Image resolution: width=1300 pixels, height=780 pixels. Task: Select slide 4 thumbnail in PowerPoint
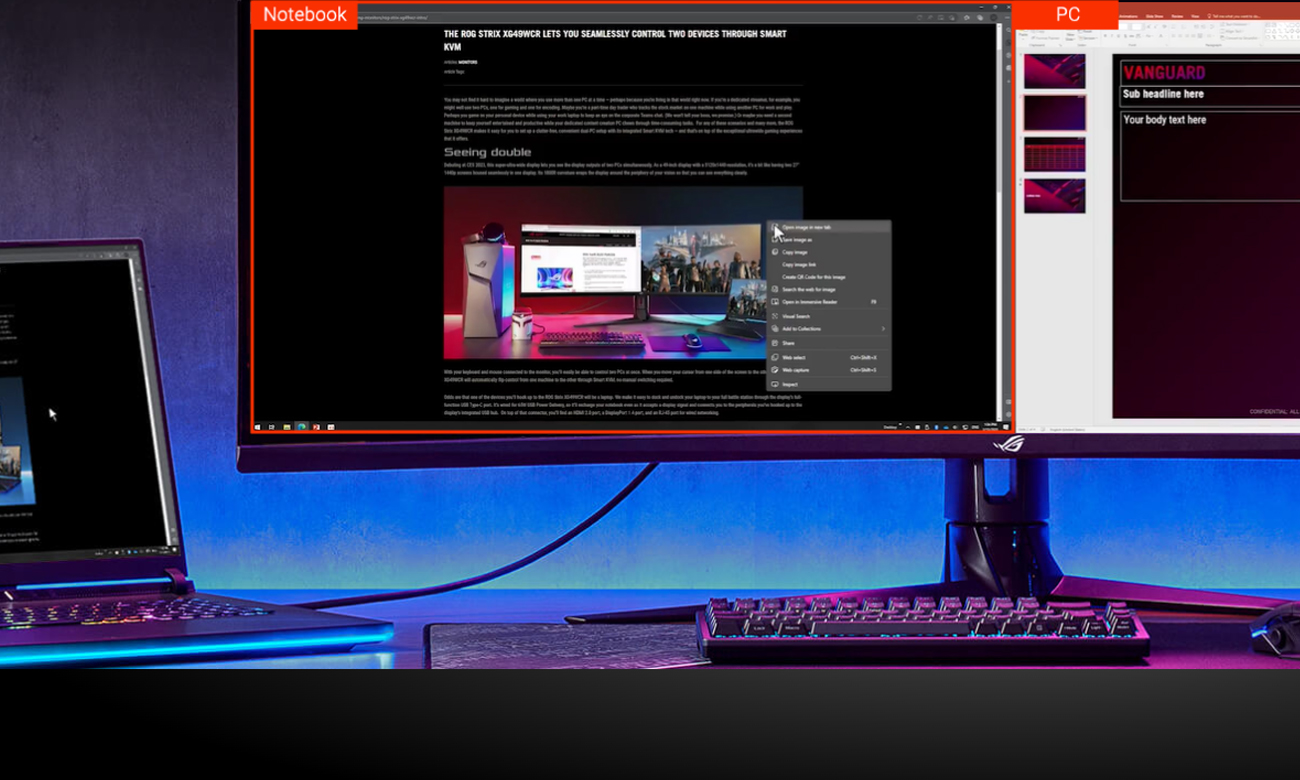pyautogui.click(x=1054, y=196)
